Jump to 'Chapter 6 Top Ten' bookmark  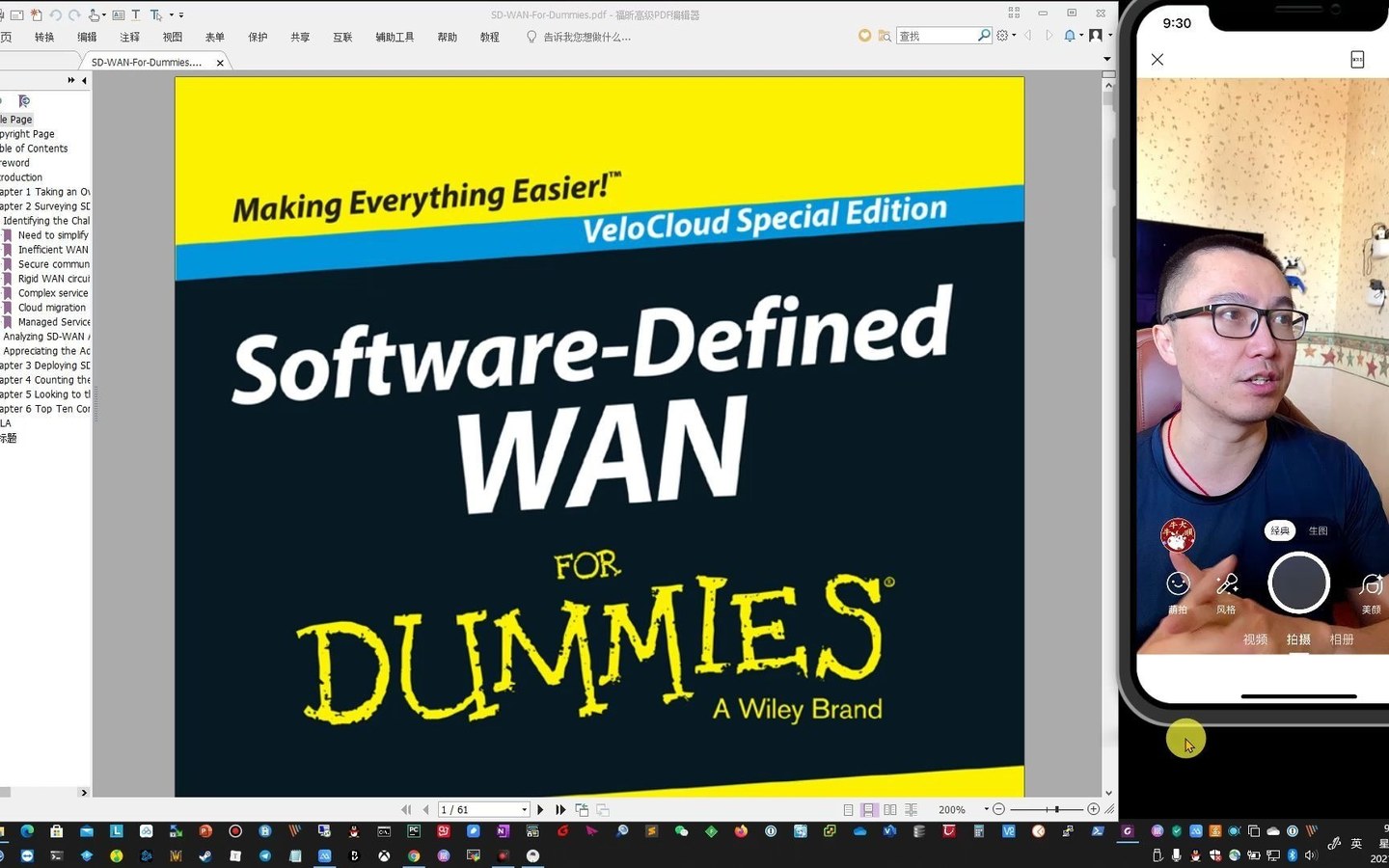[44, 409]
